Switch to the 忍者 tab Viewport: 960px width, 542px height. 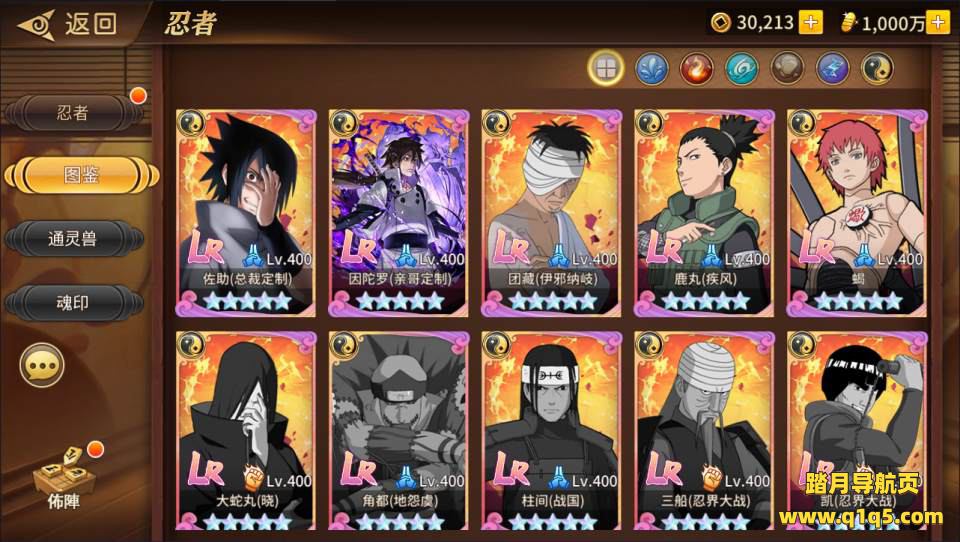point(73,113)
